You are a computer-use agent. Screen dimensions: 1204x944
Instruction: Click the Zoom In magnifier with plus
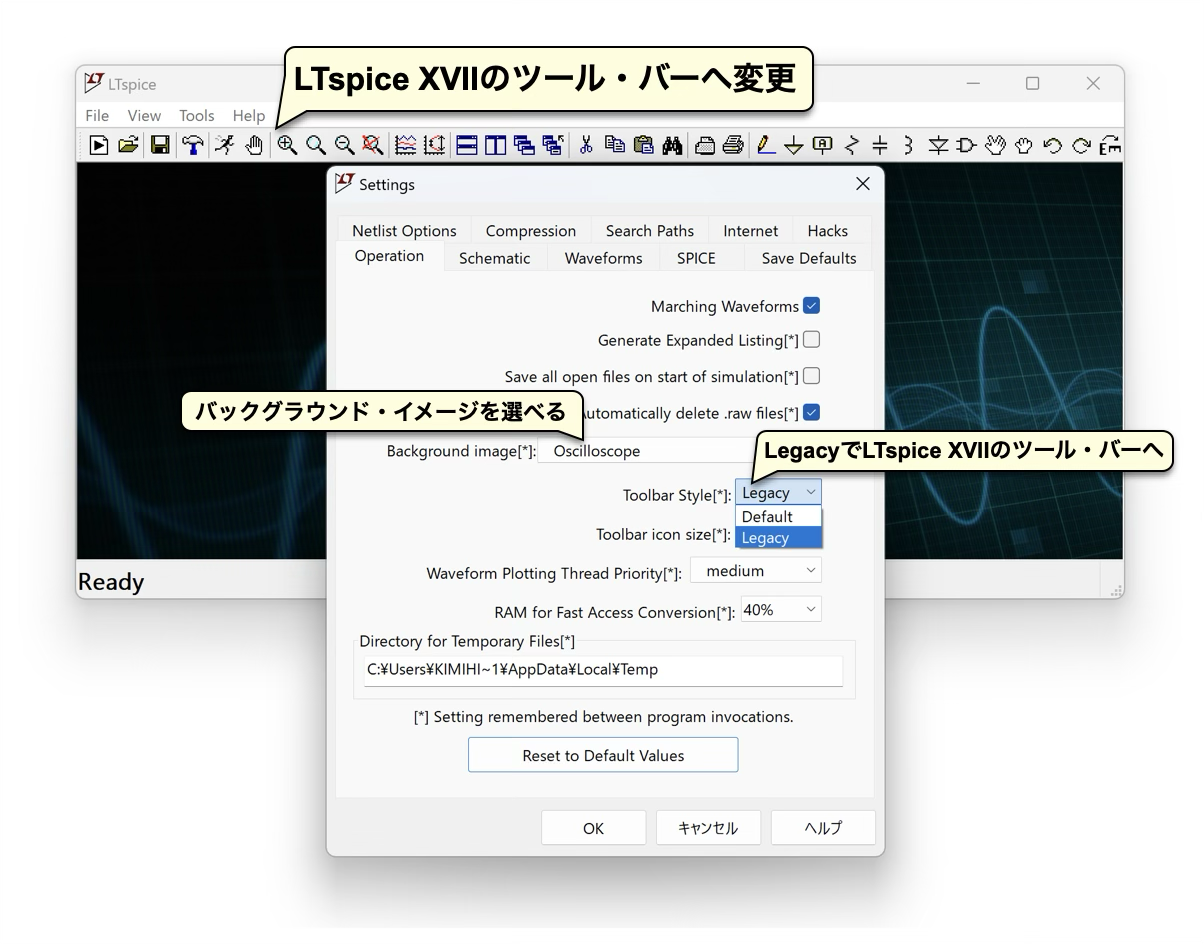point(287,145)
